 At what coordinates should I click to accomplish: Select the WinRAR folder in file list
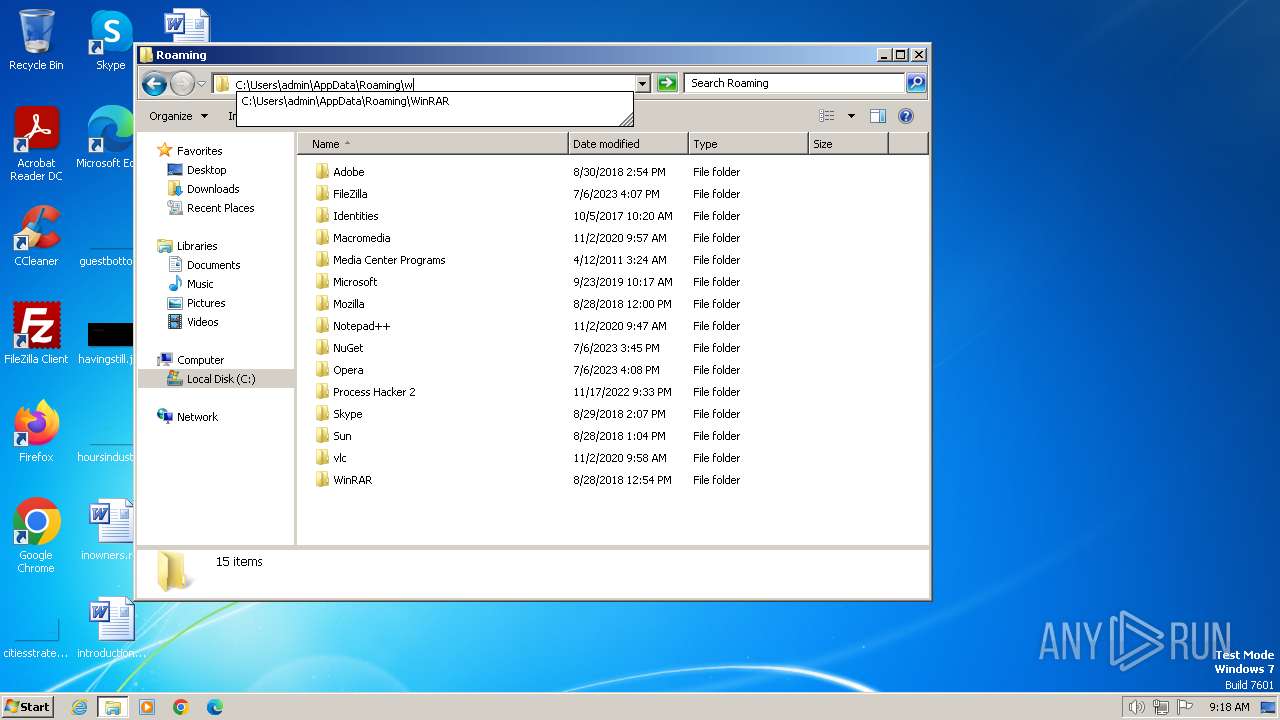pyautogui.click(x=352, y=480)
